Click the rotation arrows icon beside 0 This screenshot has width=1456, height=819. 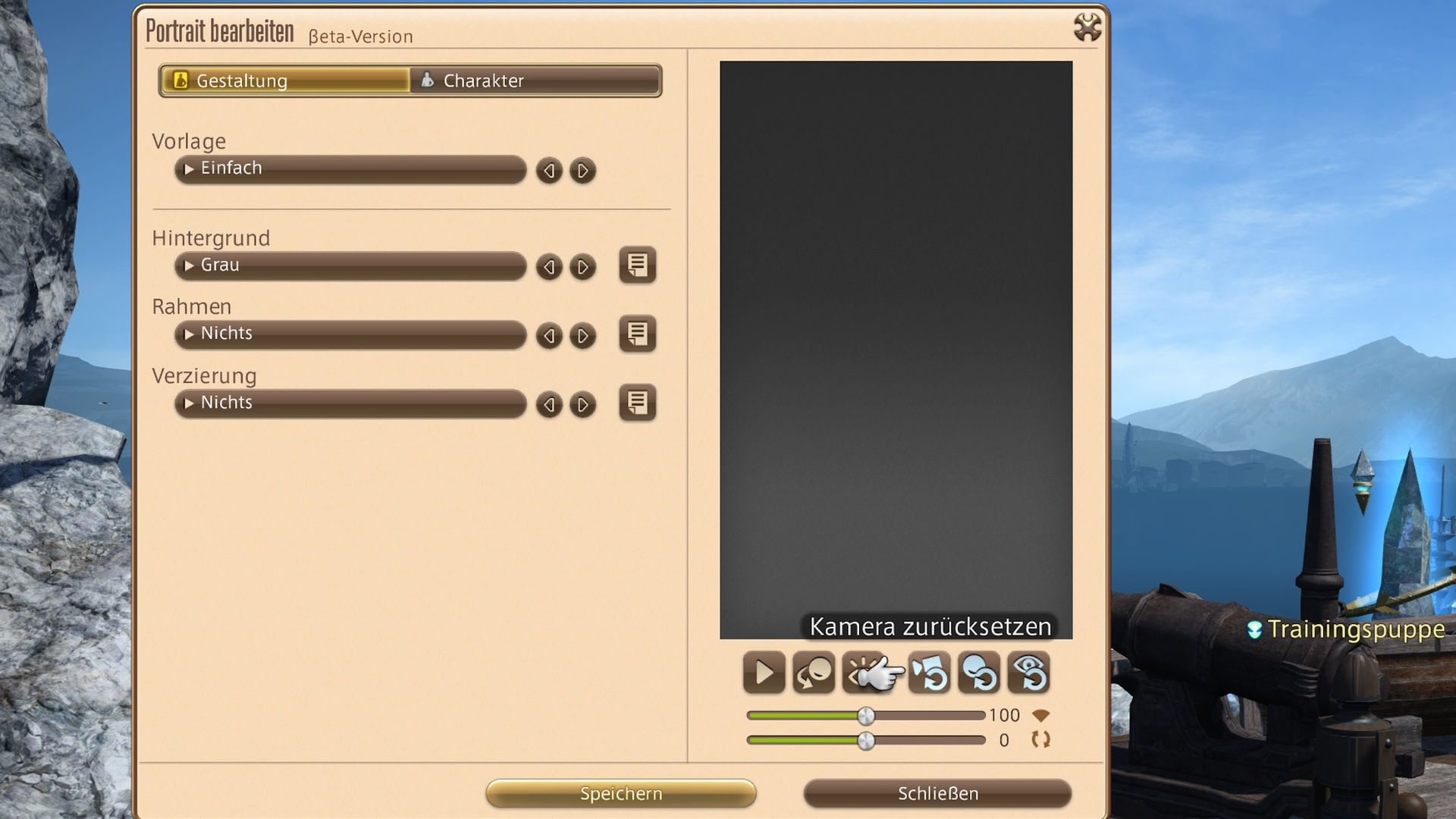(1041, 739)
